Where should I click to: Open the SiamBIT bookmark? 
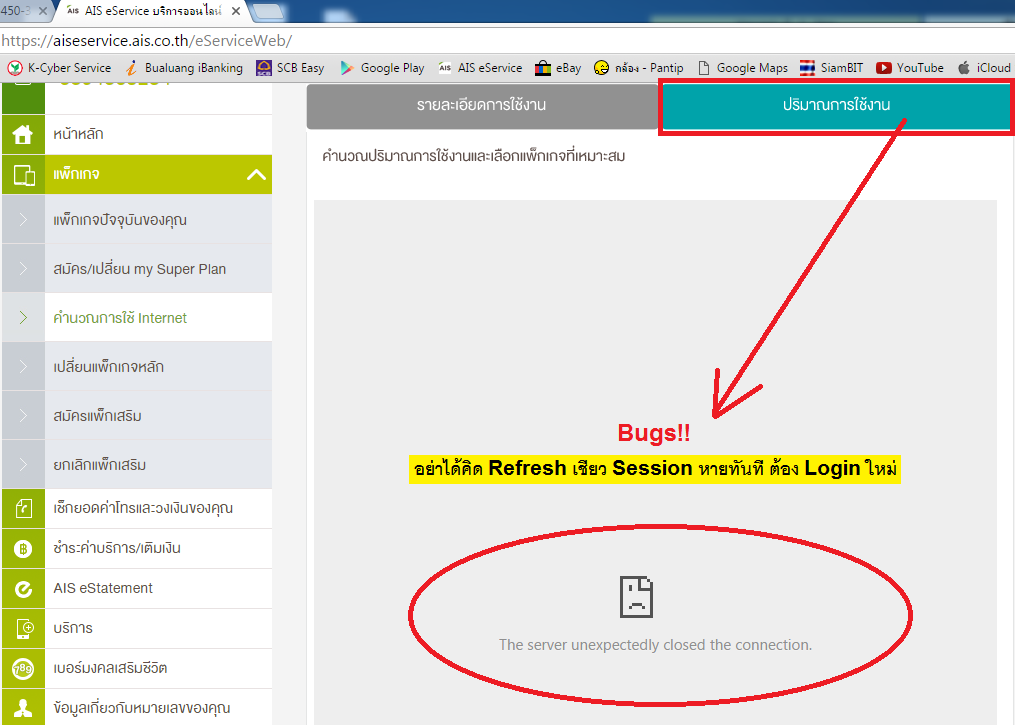[x=831, y=68]
